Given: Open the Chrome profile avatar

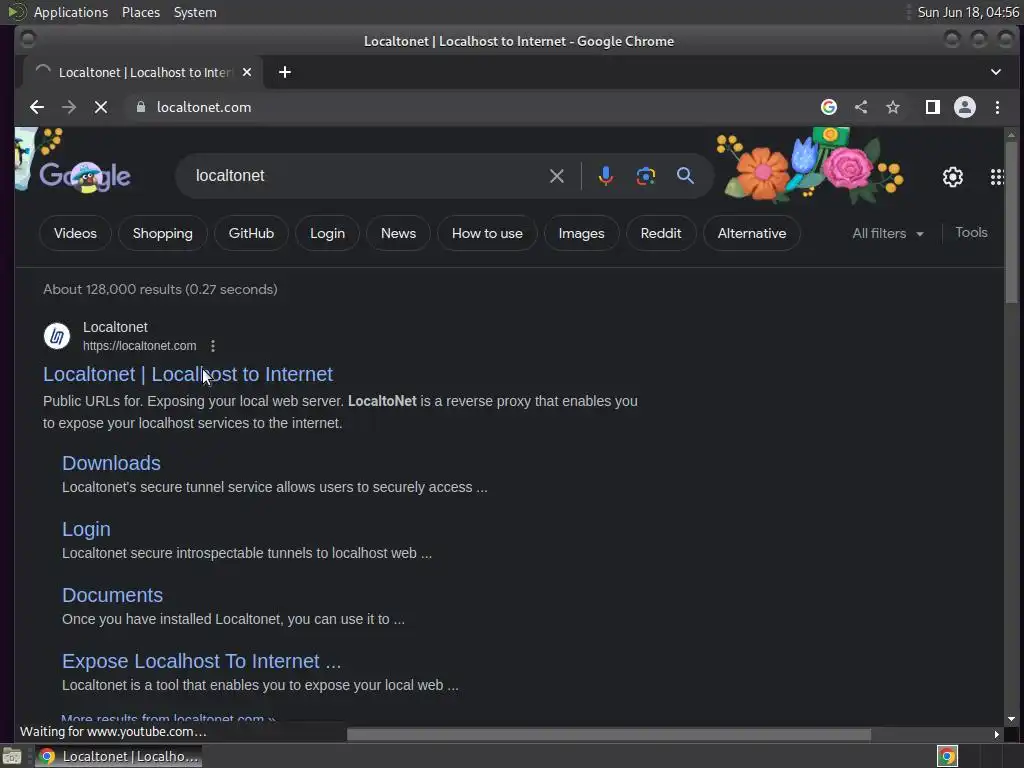Looking at the screenshot, I should click(965, 107).
